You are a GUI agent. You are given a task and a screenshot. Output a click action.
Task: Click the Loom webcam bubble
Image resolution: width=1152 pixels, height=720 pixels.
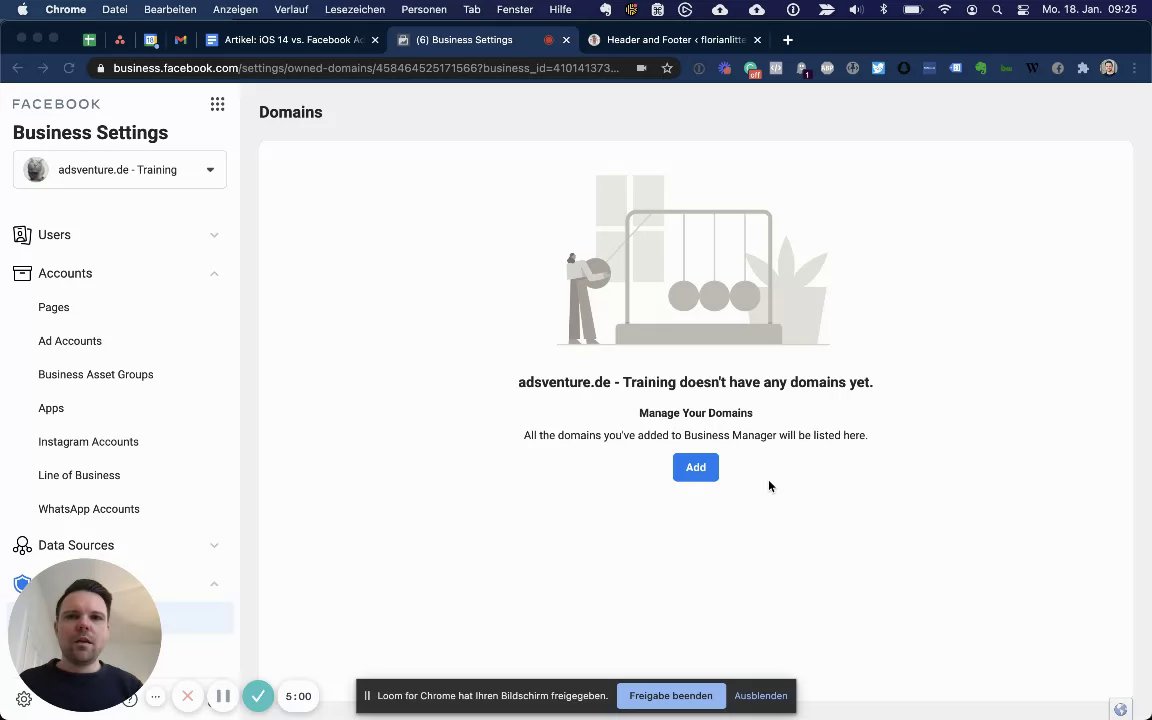(84, 635)
